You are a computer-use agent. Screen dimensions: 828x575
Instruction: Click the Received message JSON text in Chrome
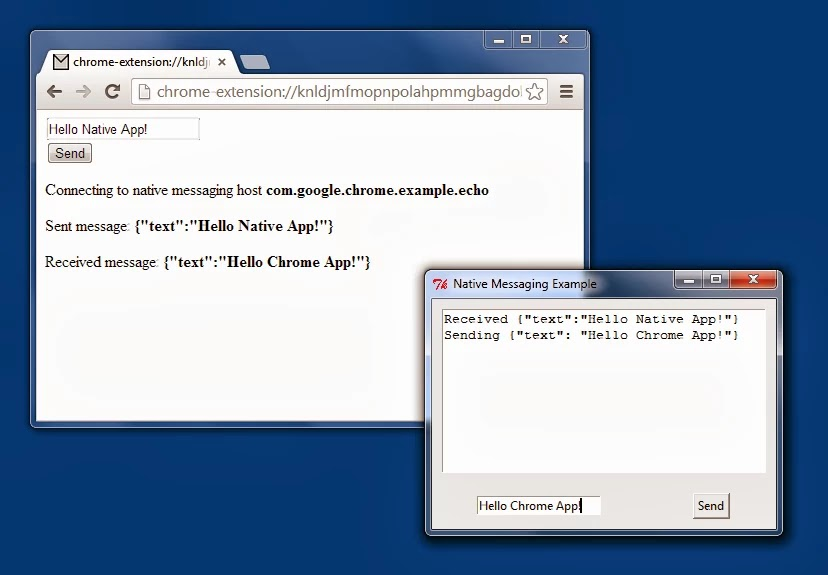(267, 262)
